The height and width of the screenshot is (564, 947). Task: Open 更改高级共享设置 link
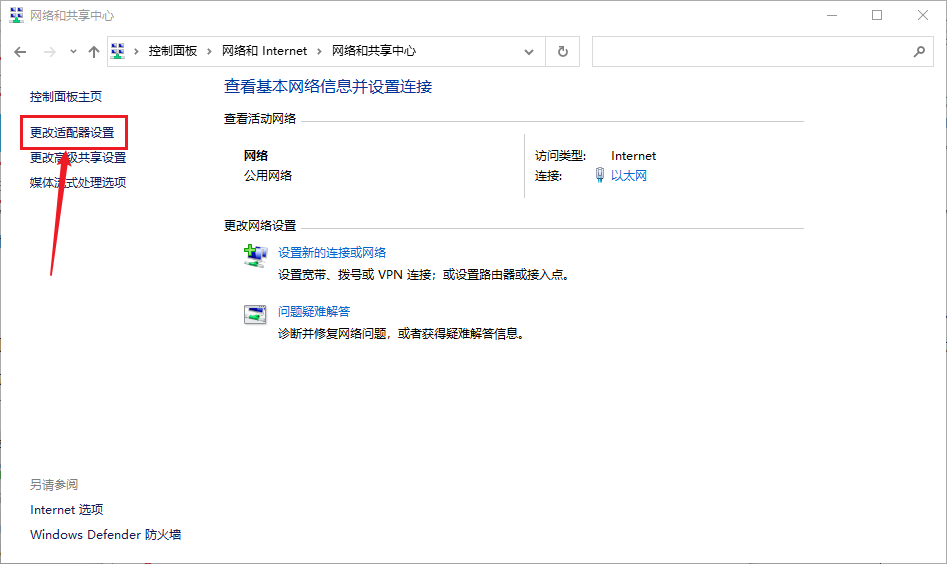[78, 157]
